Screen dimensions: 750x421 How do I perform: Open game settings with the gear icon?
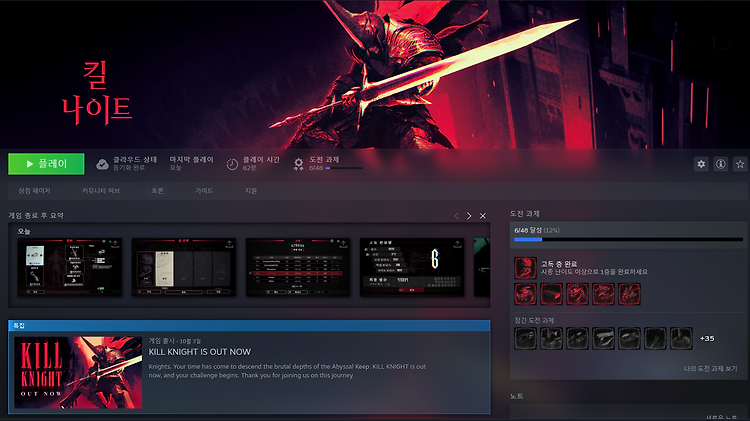coord(701,164)
